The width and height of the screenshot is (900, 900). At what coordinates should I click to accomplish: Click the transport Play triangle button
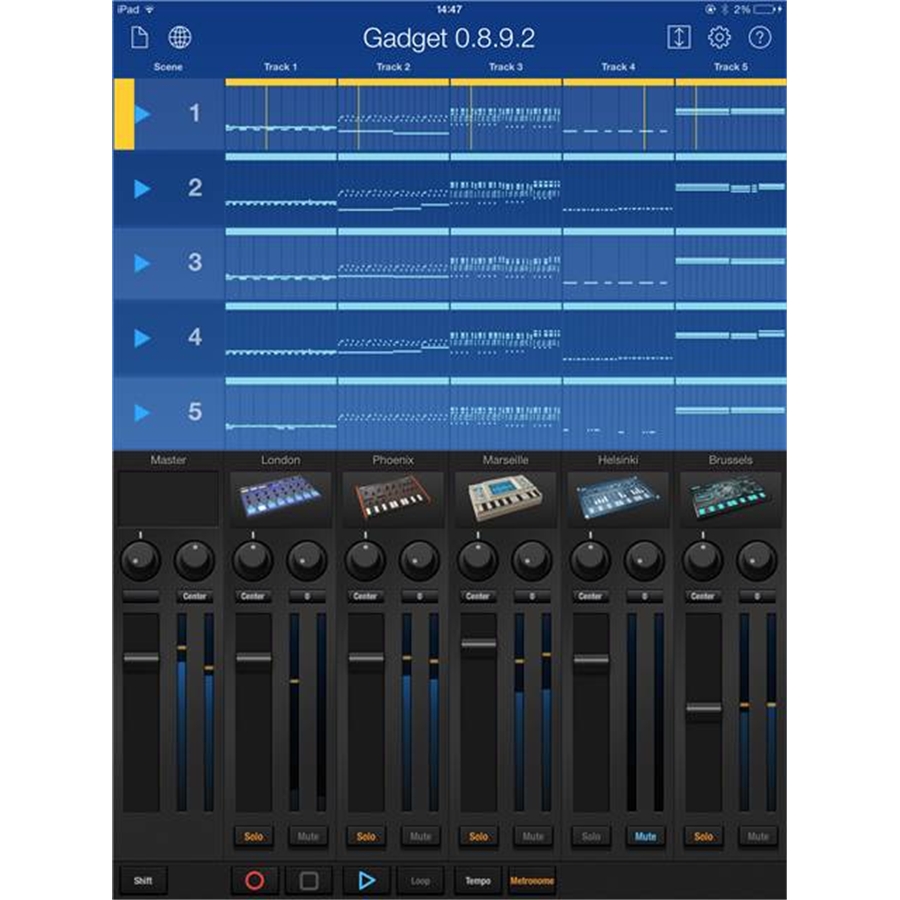(366, 880)
